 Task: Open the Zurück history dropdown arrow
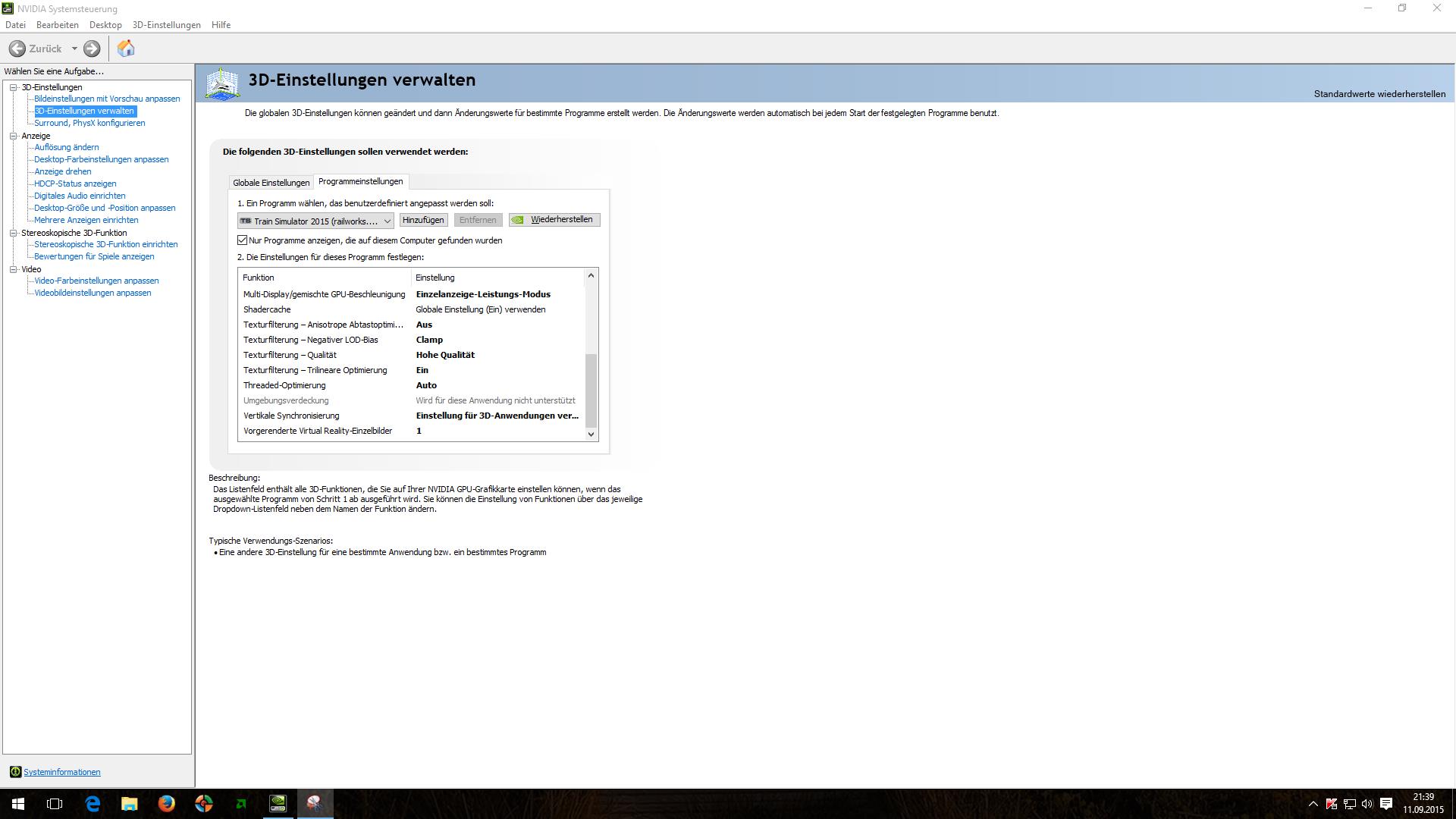pyautogui.click(x=74, y=49)
